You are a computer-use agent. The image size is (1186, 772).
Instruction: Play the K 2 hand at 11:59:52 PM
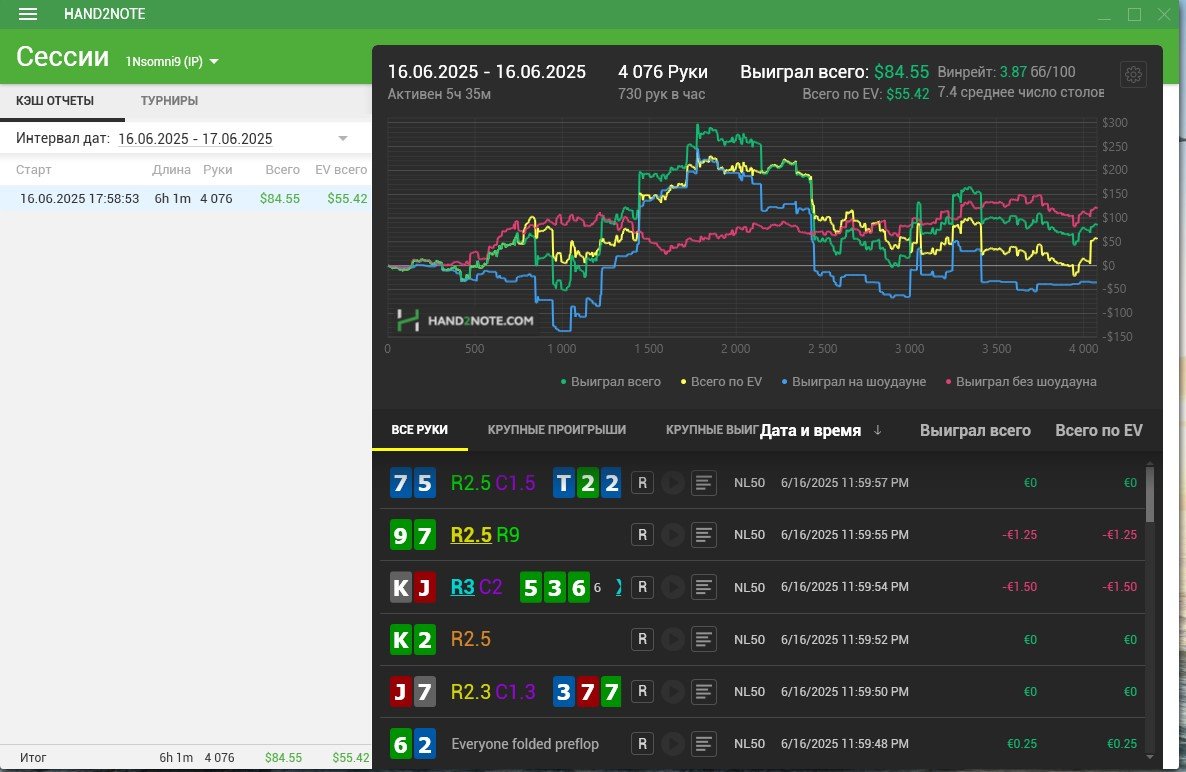(672, 639)
